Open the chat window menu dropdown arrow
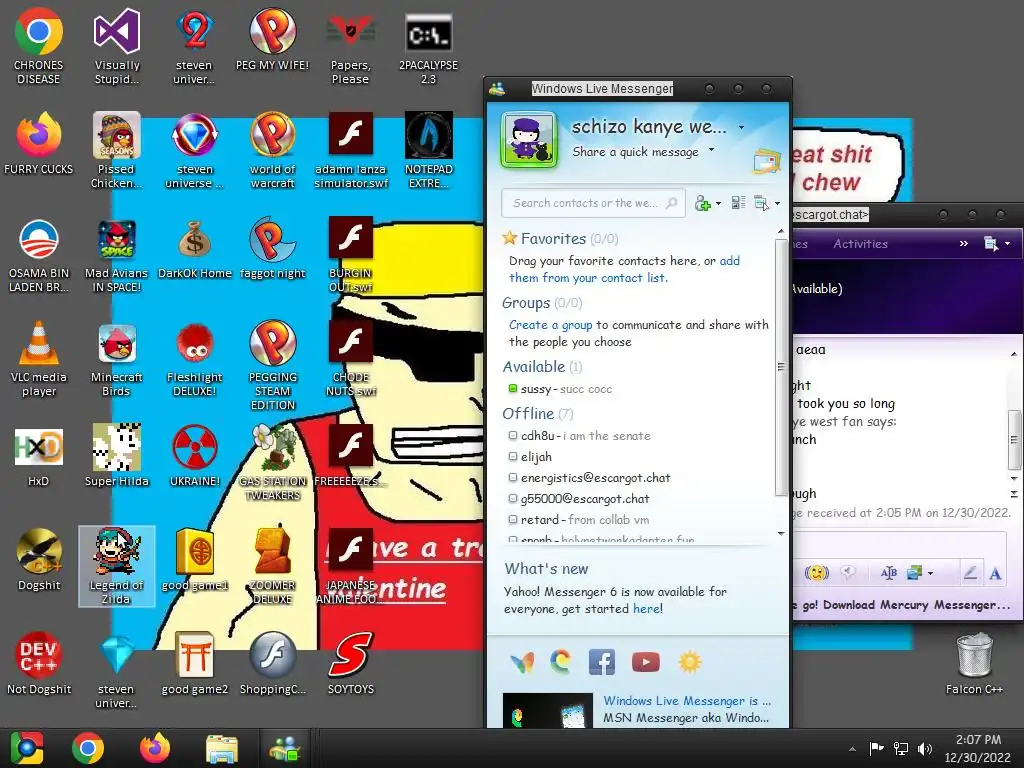 pyautogui.click(x=1007, y=244)
